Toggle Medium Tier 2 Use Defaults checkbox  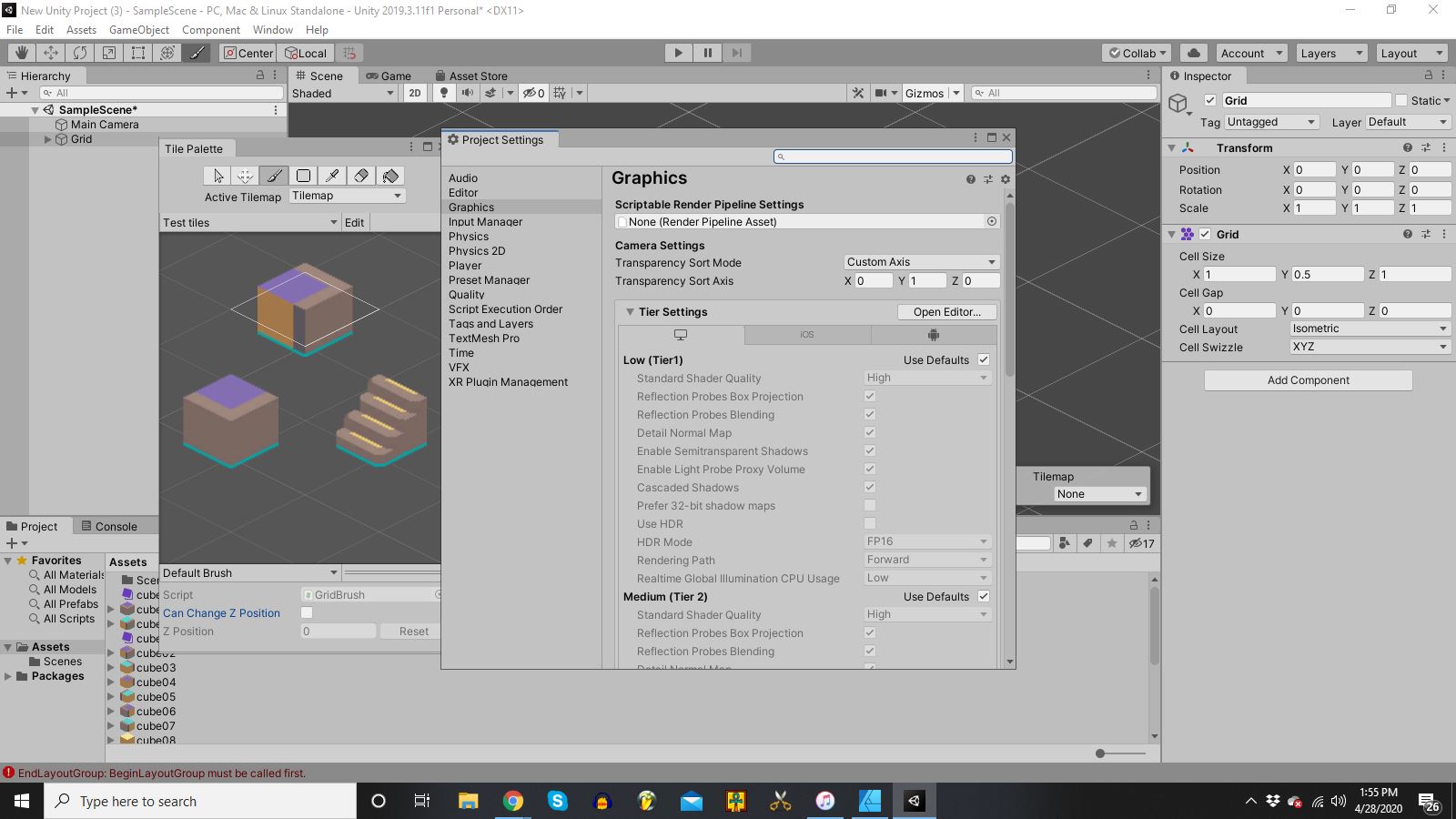pyautogui.click(x=984, y=596)
